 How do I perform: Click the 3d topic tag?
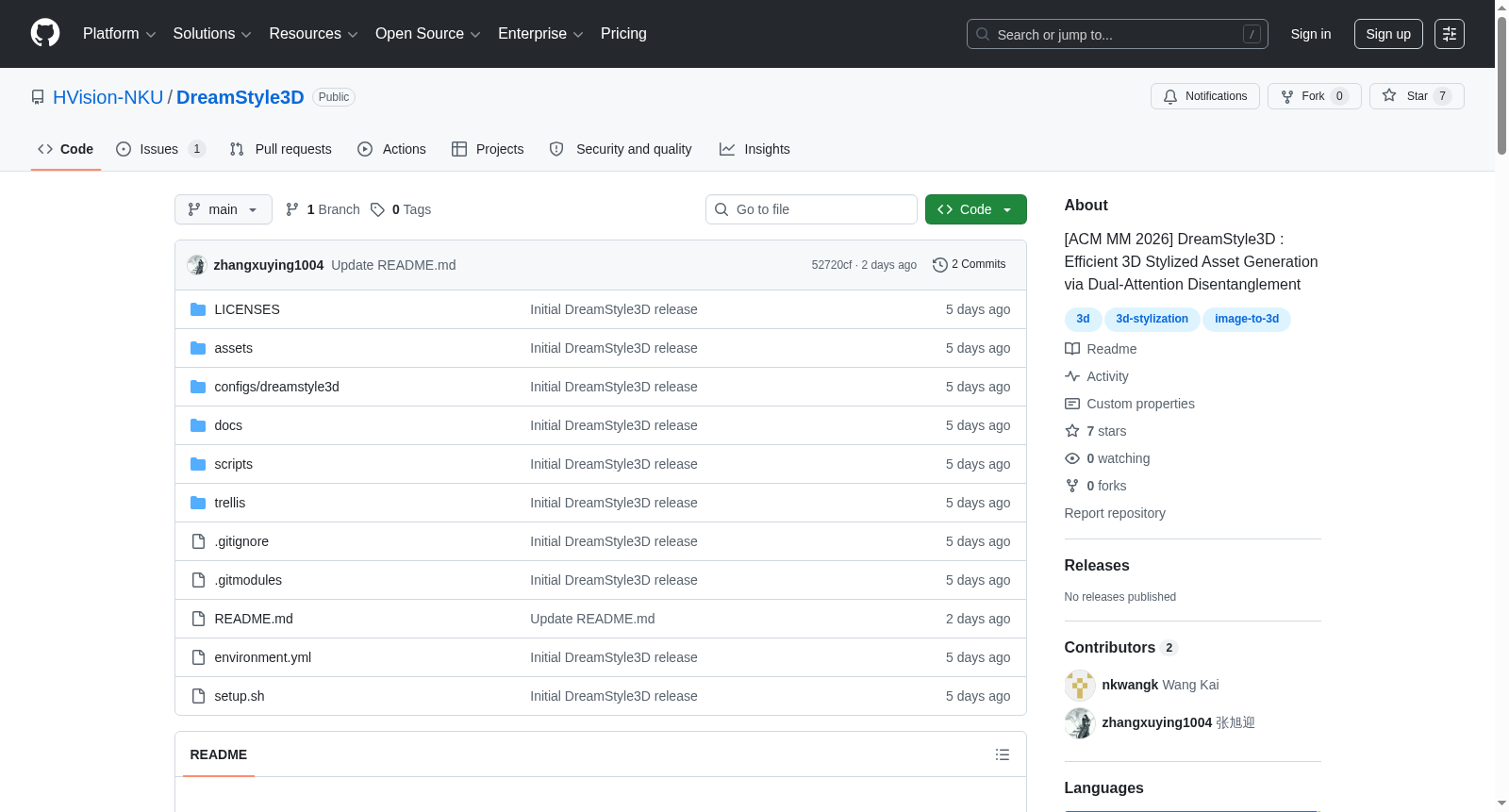point(1083,320)
